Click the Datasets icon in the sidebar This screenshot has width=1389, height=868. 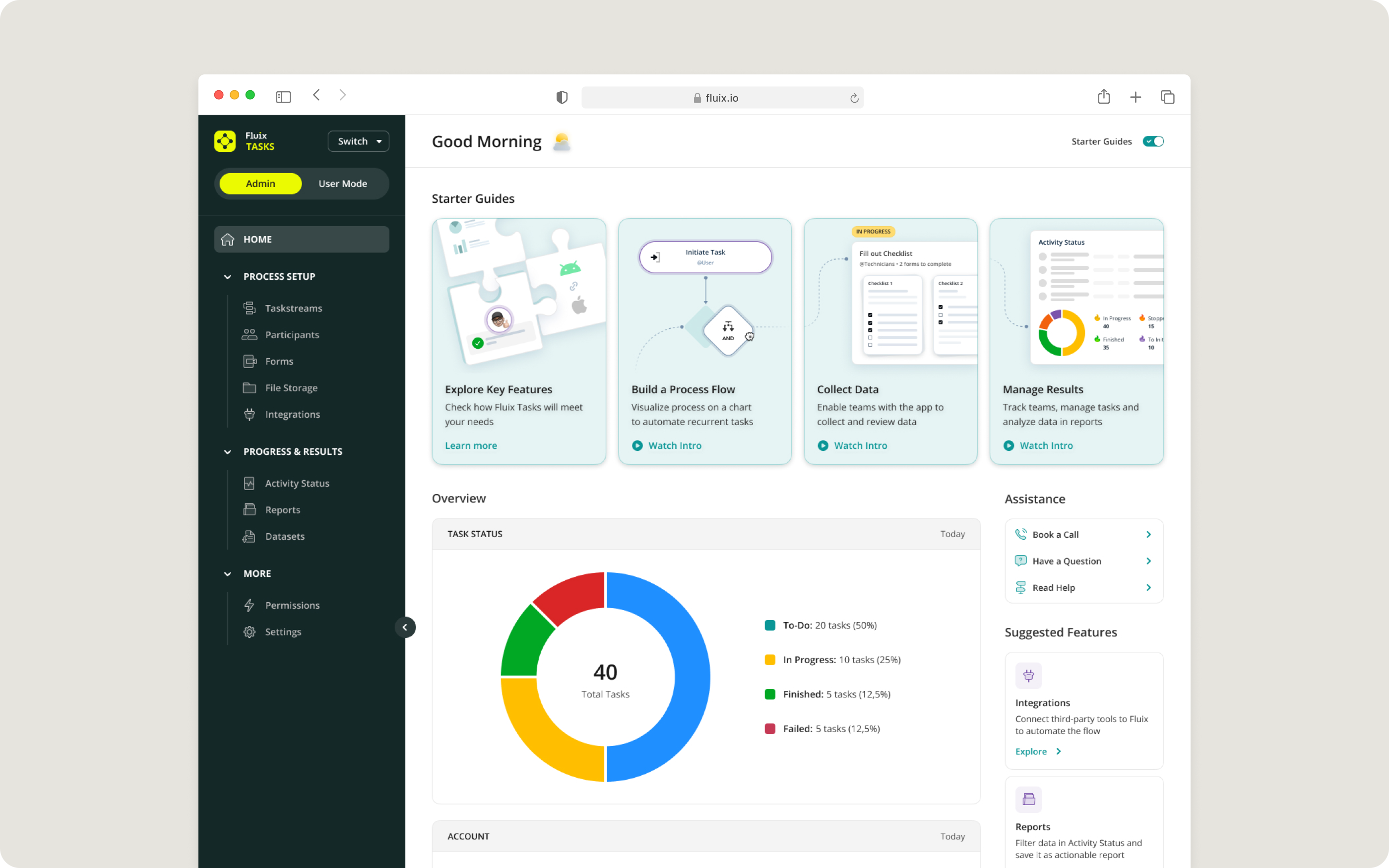[x=249, y=536]
